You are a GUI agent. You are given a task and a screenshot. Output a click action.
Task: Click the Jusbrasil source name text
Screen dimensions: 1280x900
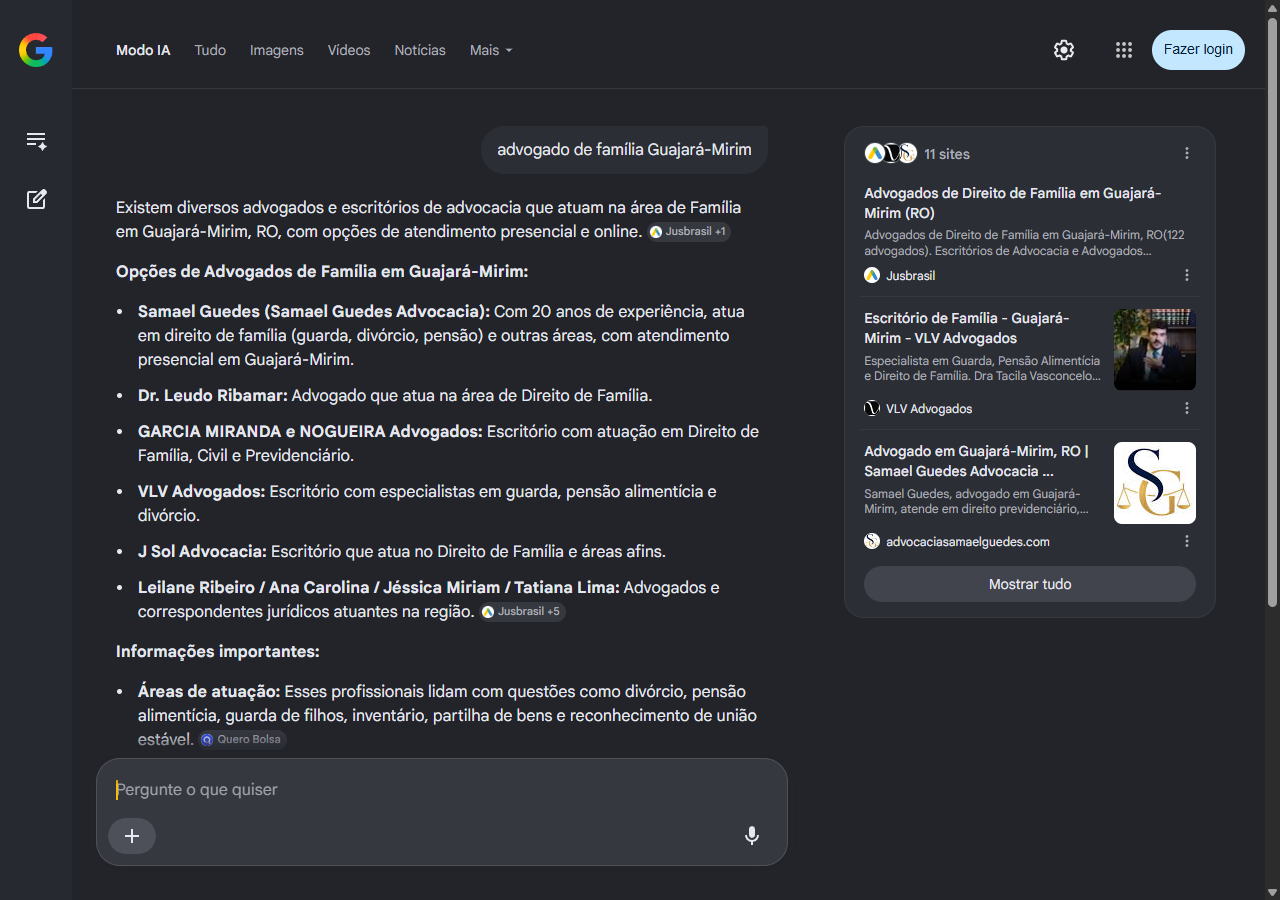911,275
